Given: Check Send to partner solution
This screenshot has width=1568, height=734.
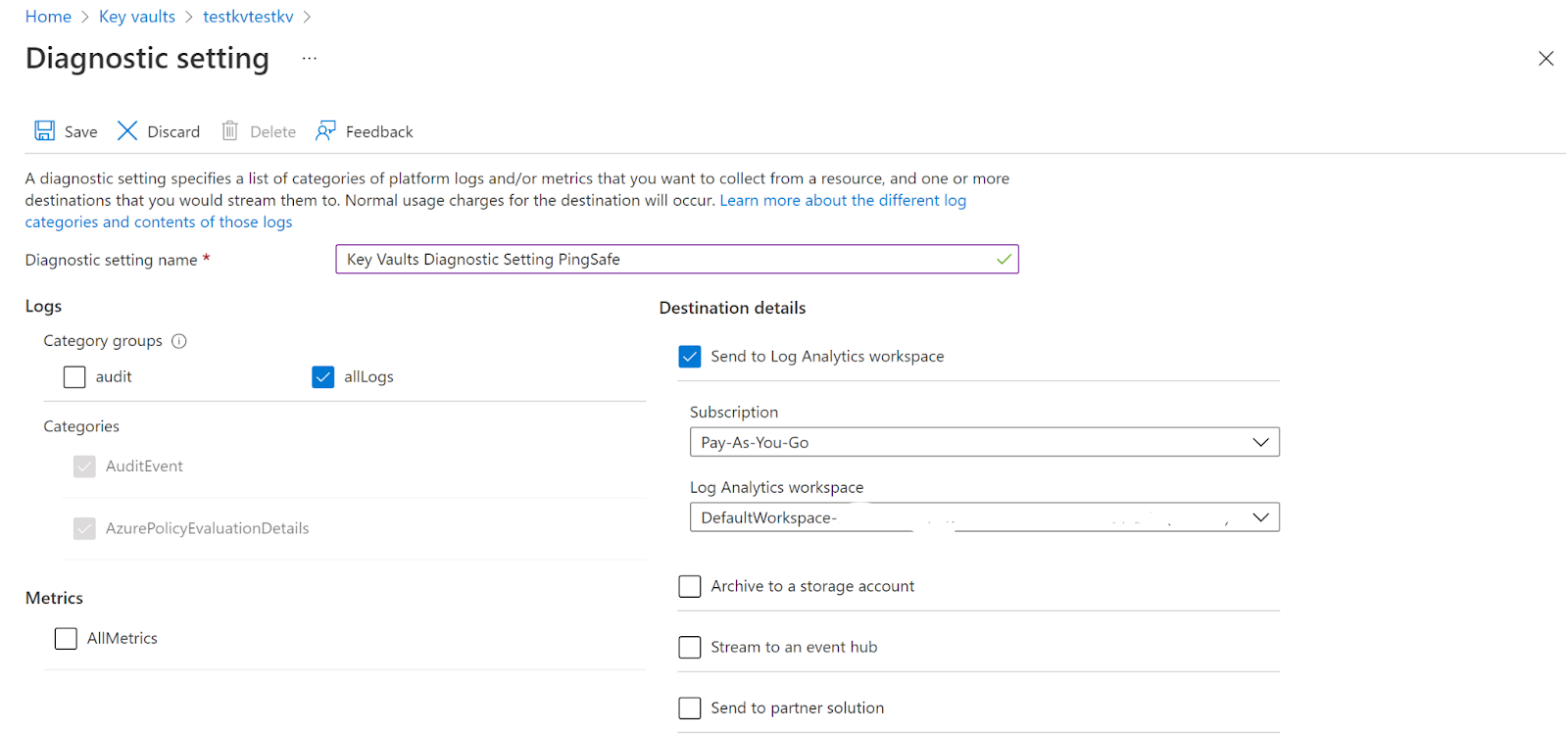Looking at the screenshot, I should pyautogui.click(x=690, y=709).
